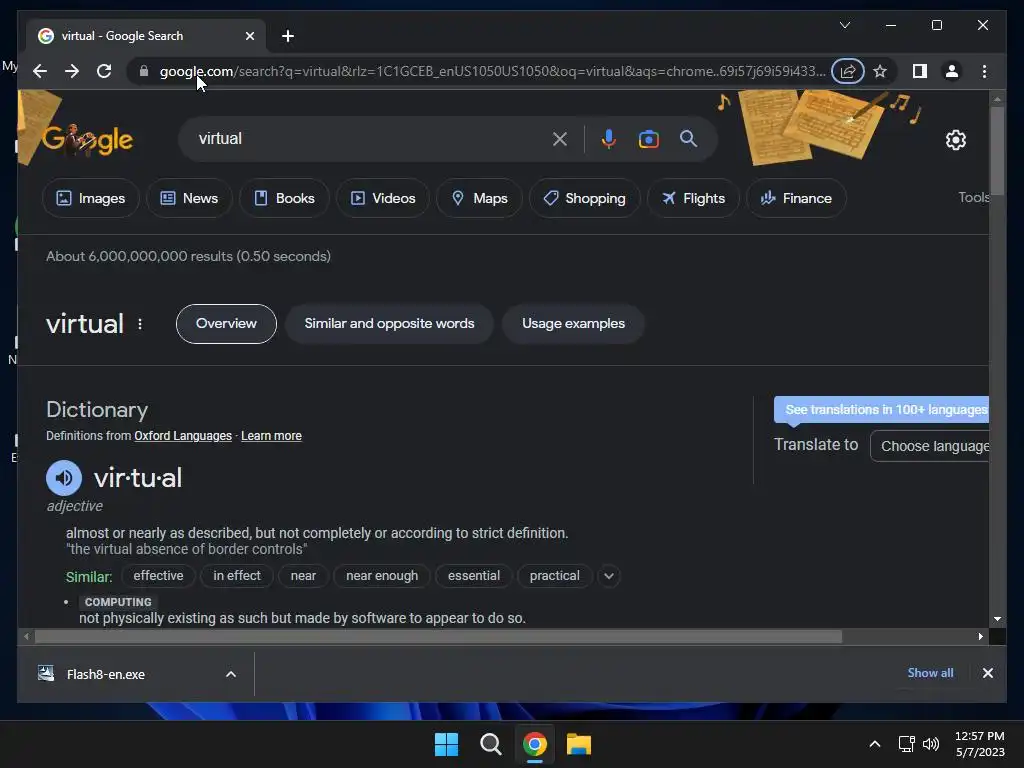
Task: Go forward using the browser forward arrow
Action: pos(72,71)
